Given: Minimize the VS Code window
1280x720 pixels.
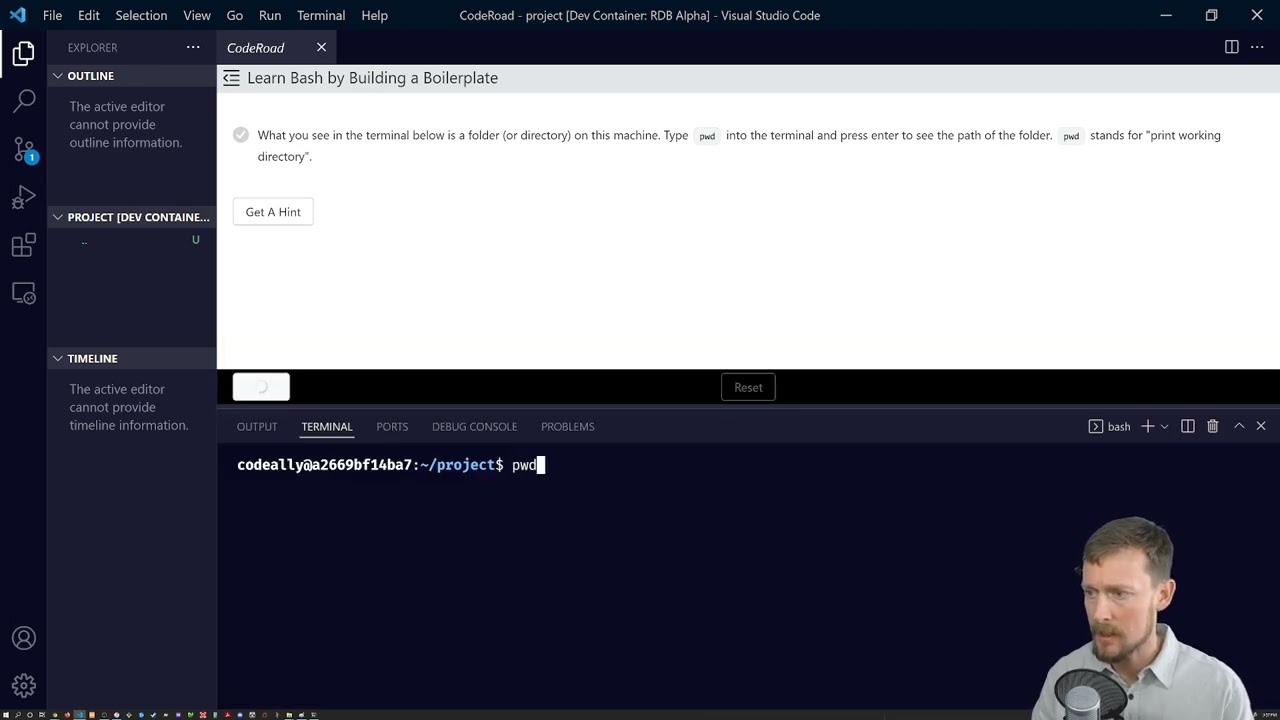Looking at the screenshot, I should pyautogui.click(x=1166, y=15).
